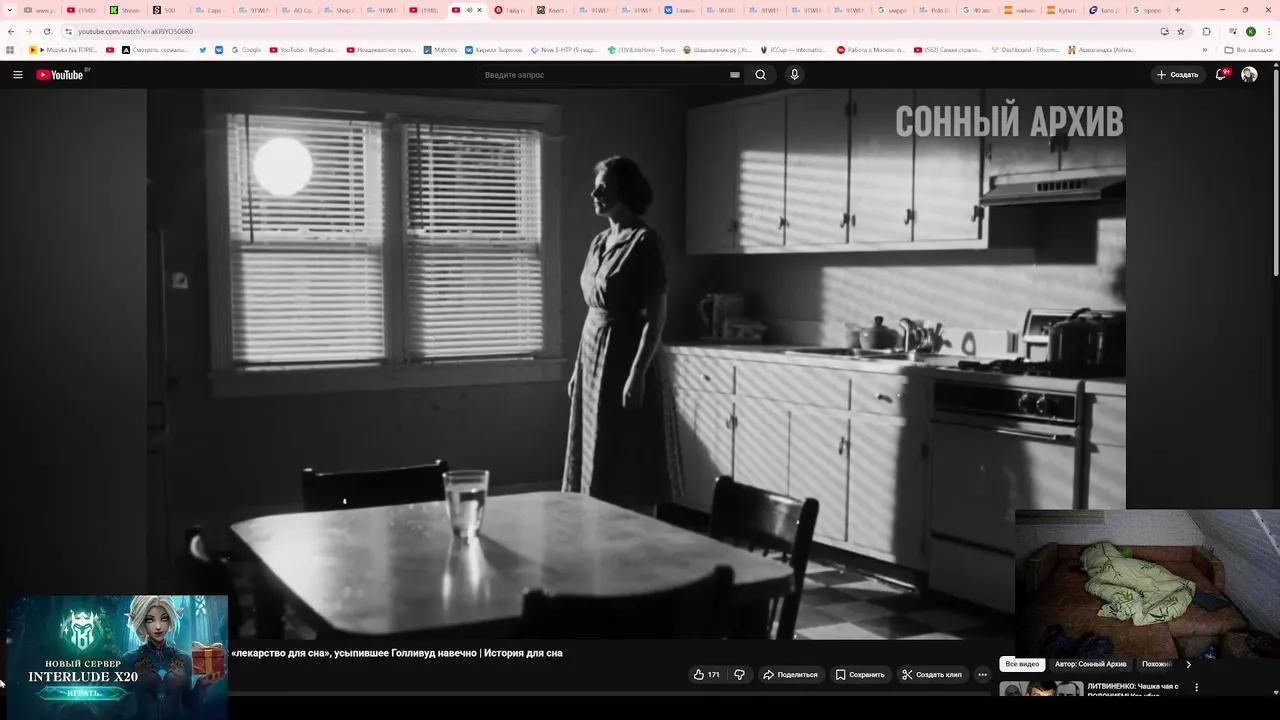This screenshot has height=720, width=1280.
Task: Click the search magnifier button
Action: pyautogui.click(x=761, y=75)
